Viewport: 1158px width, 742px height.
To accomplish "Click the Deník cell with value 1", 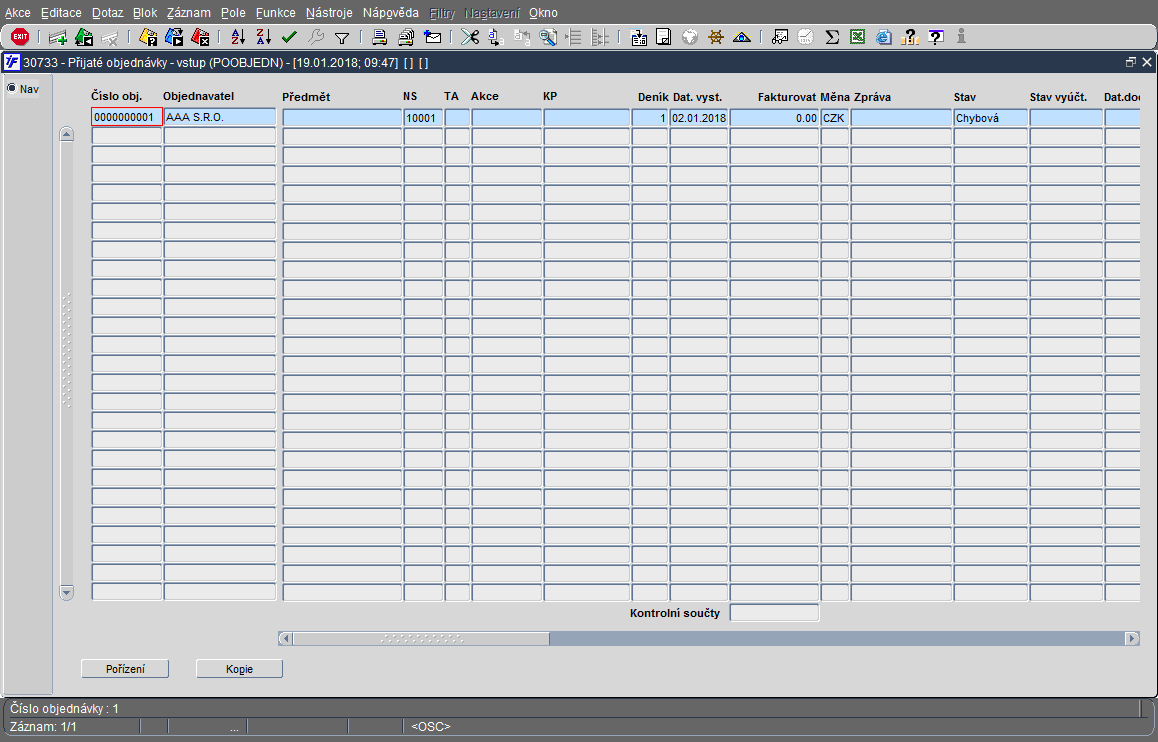I will click(650, 117).
